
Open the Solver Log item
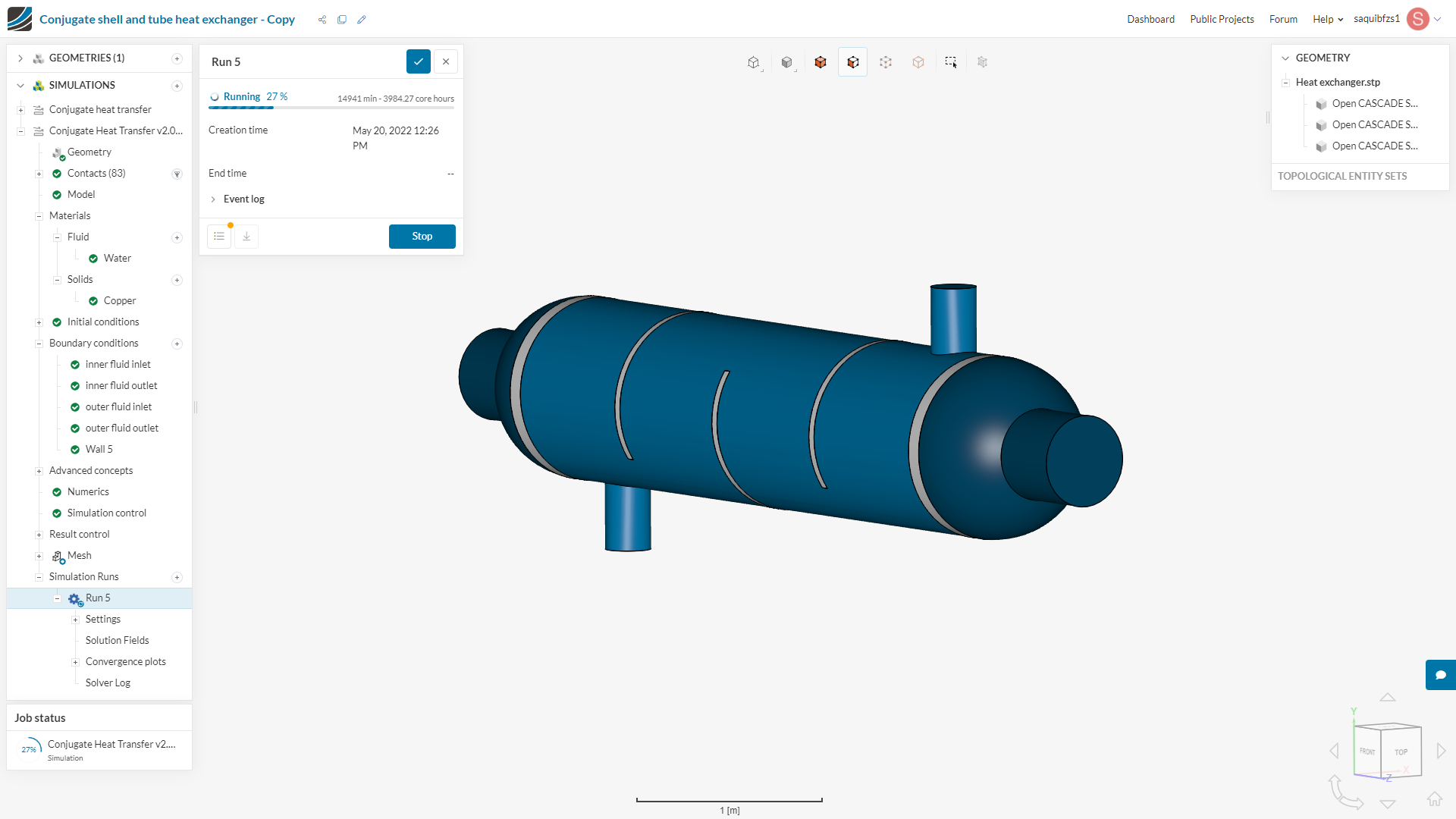tap(108, 682)
